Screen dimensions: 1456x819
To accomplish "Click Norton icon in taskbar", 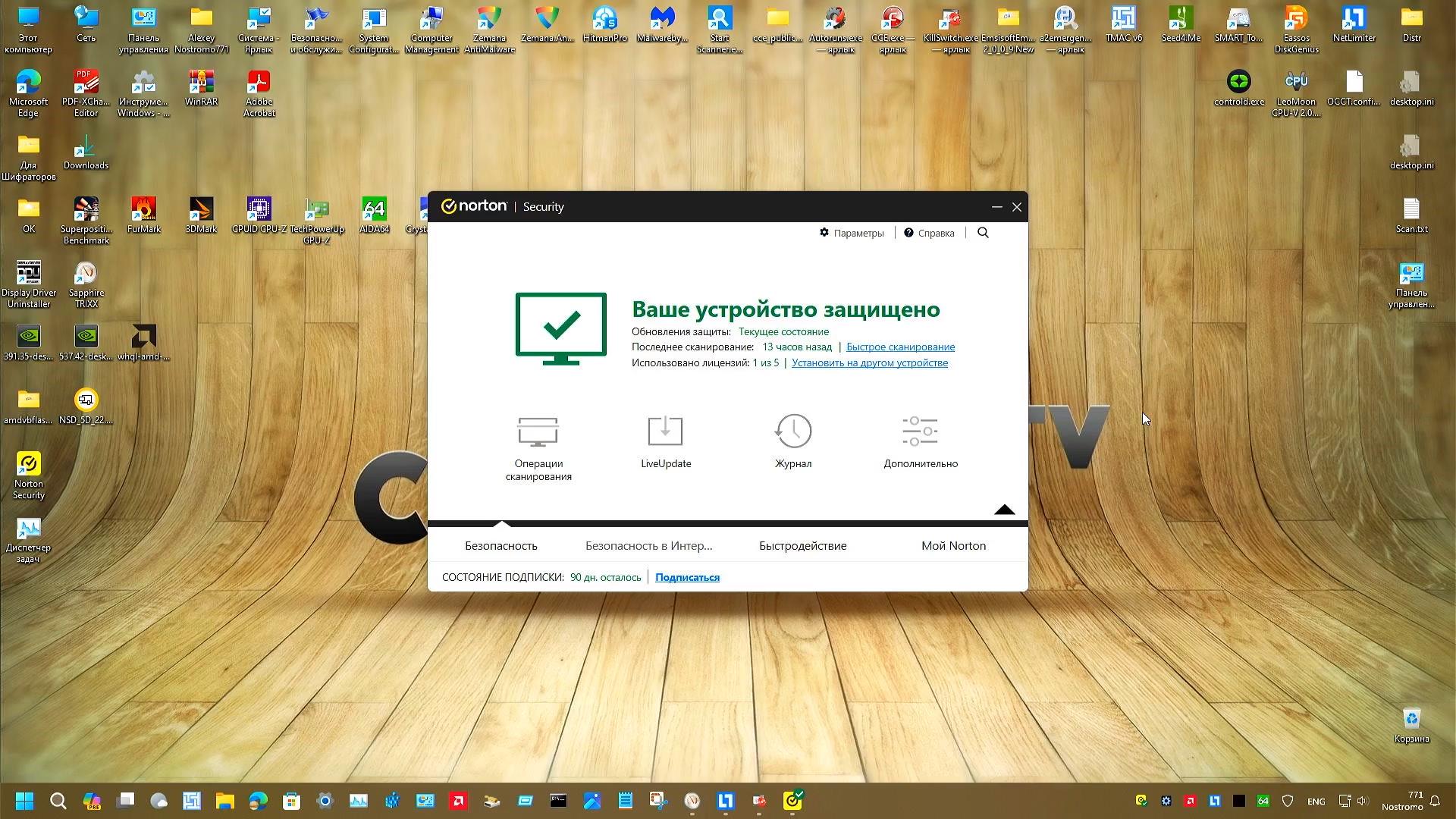I will click(793, 801).
